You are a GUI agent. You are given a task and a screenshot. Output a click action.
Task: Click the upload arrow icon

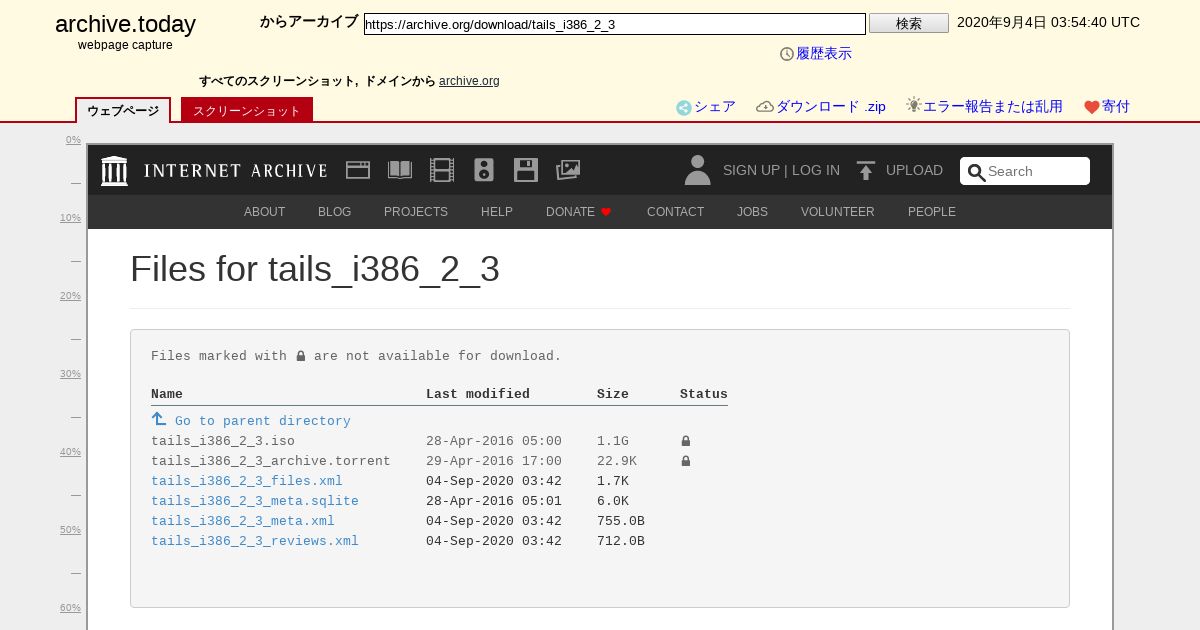(866, 170)
